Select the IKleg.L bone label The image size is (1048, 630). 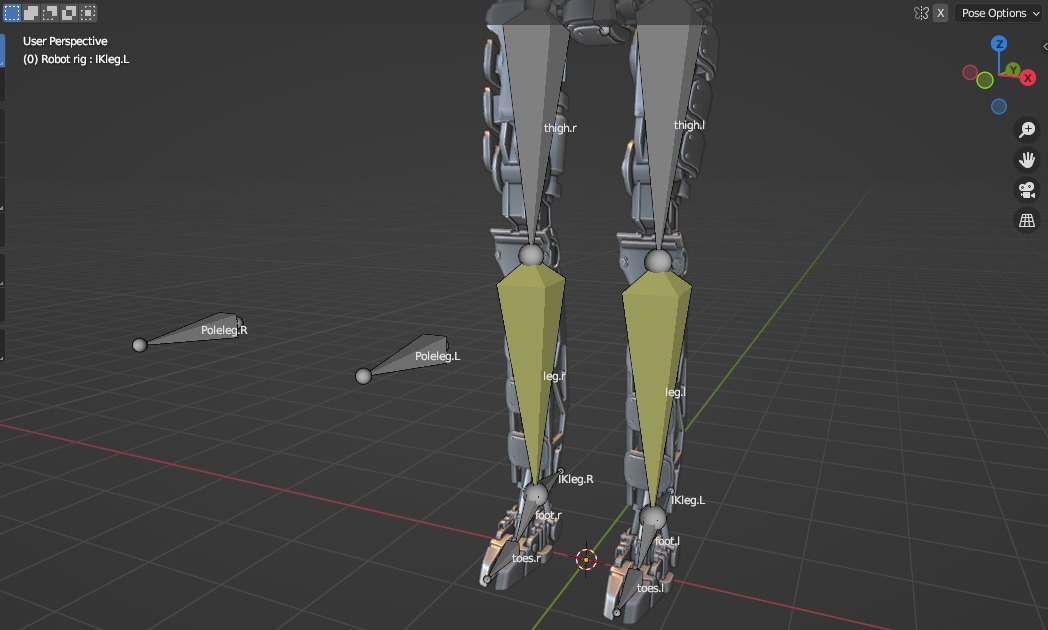[688, 500]
